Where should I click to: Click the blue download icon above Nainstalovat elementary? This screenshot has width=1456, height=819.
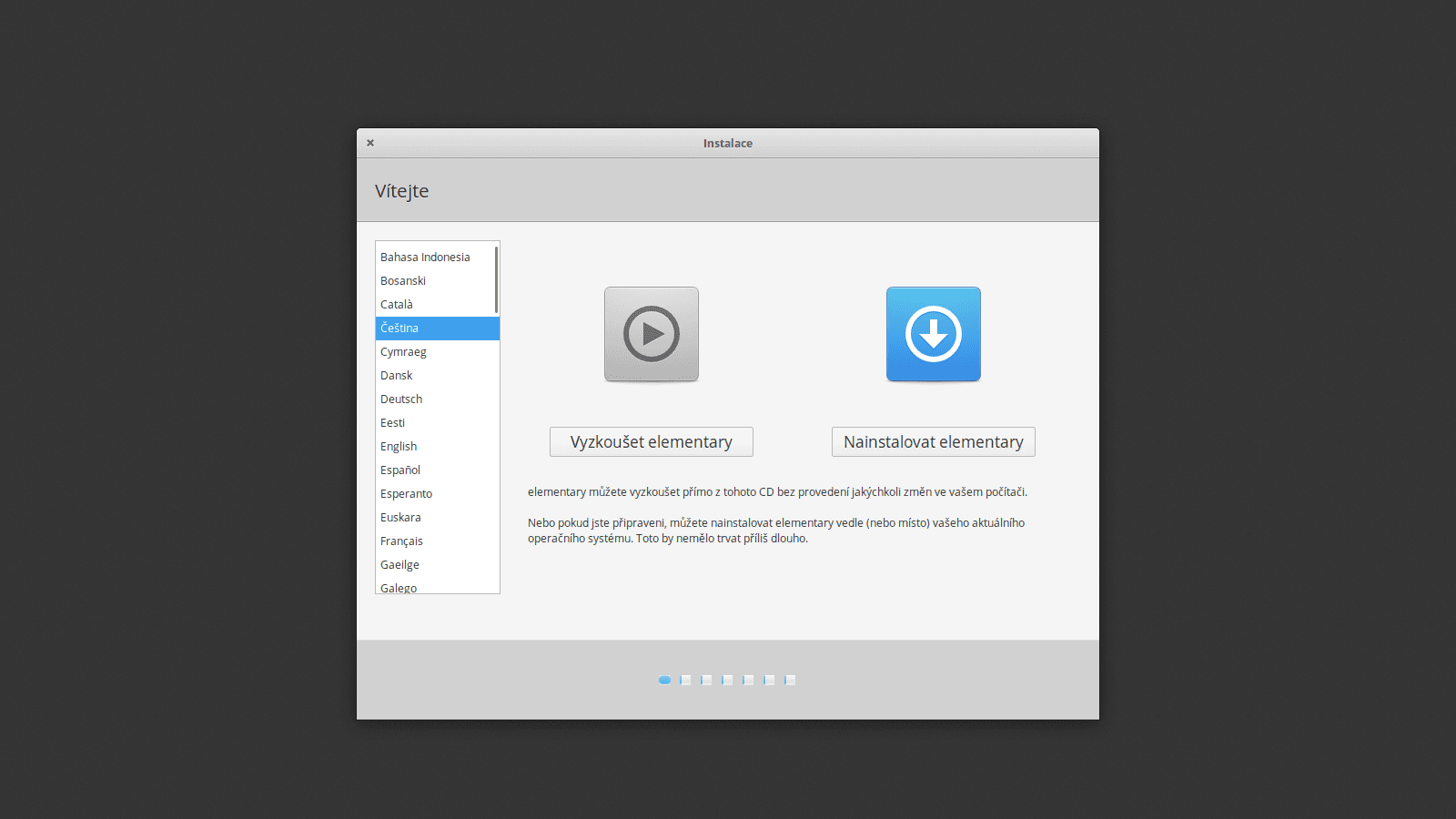pyautogui.click(x=933, y=334)
